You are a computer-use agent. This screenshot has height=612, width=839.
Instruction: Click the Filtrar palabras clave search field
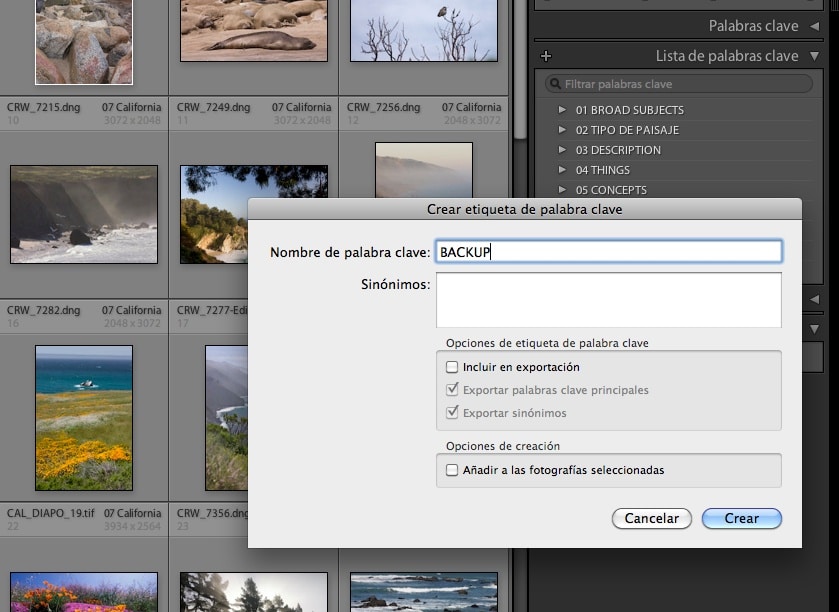[679, 84]
